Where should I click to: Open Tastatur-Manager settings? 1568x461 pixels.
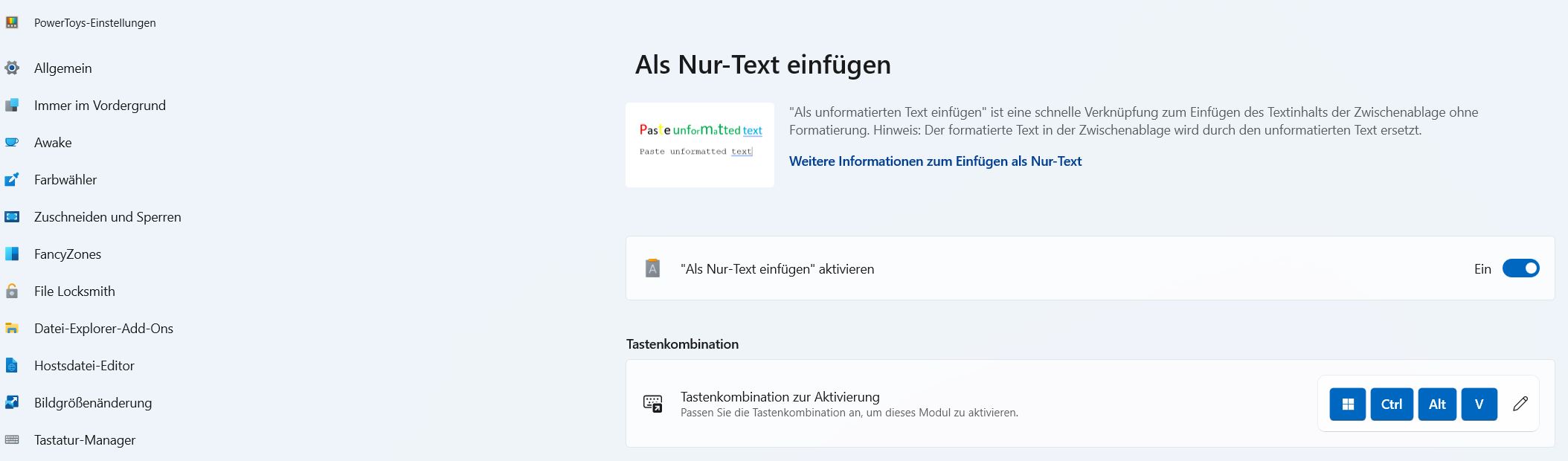pyautogui.click(x=85, y=440)
